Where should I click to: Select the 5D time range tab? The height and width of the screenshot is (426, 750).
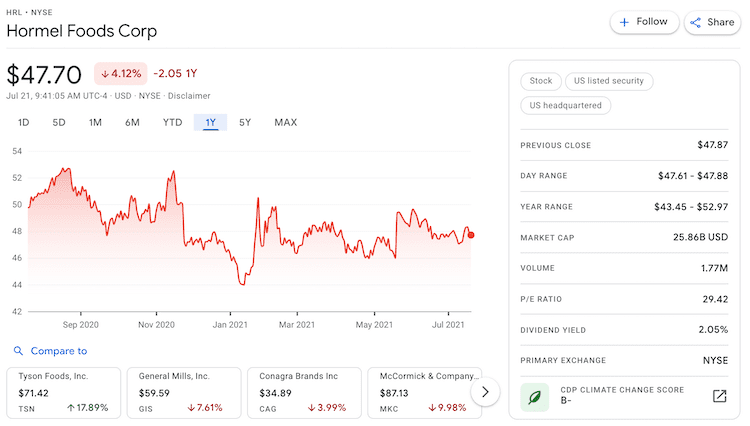click(59, 122)
